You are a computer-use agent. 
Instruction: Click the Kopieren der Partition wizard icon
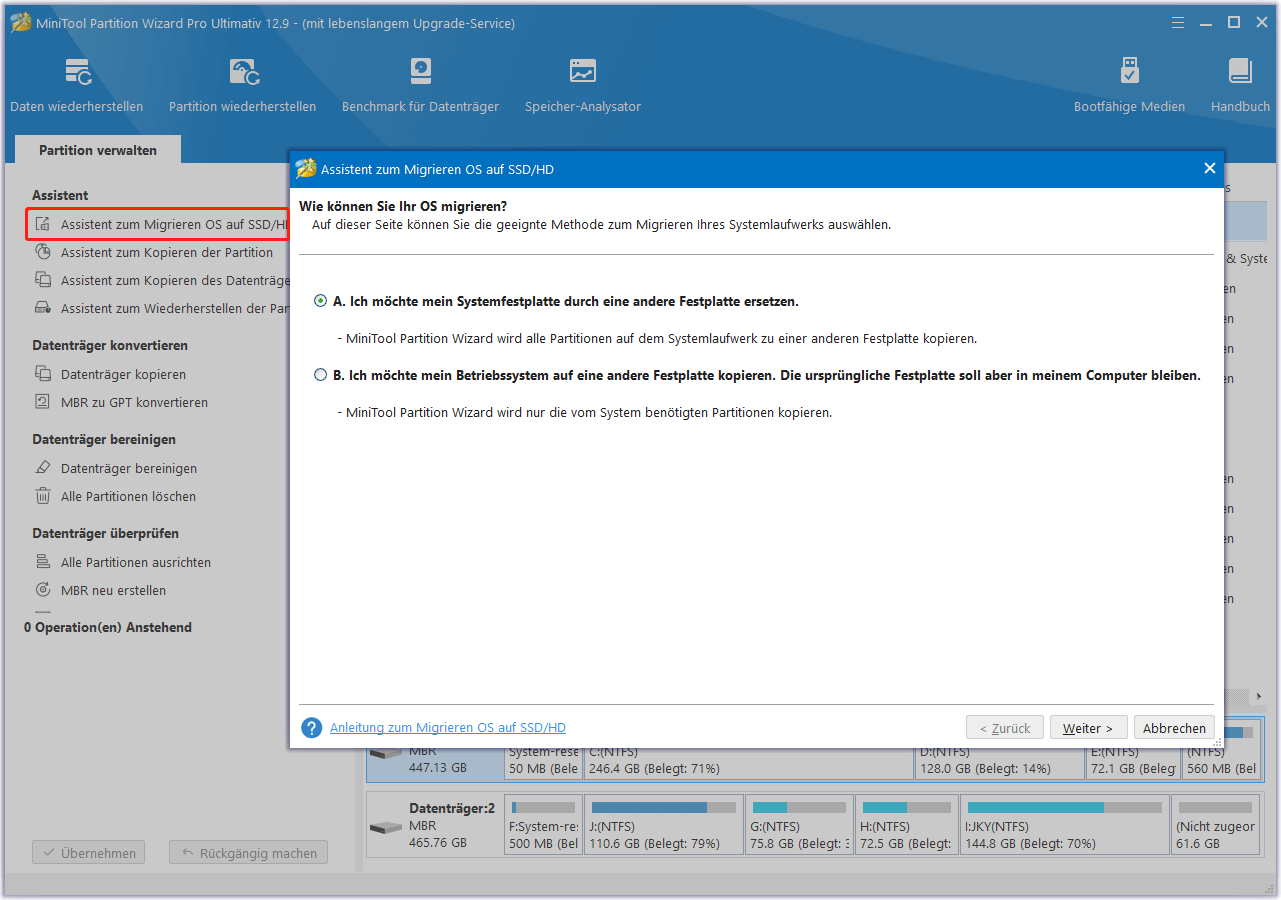[42, 253]
